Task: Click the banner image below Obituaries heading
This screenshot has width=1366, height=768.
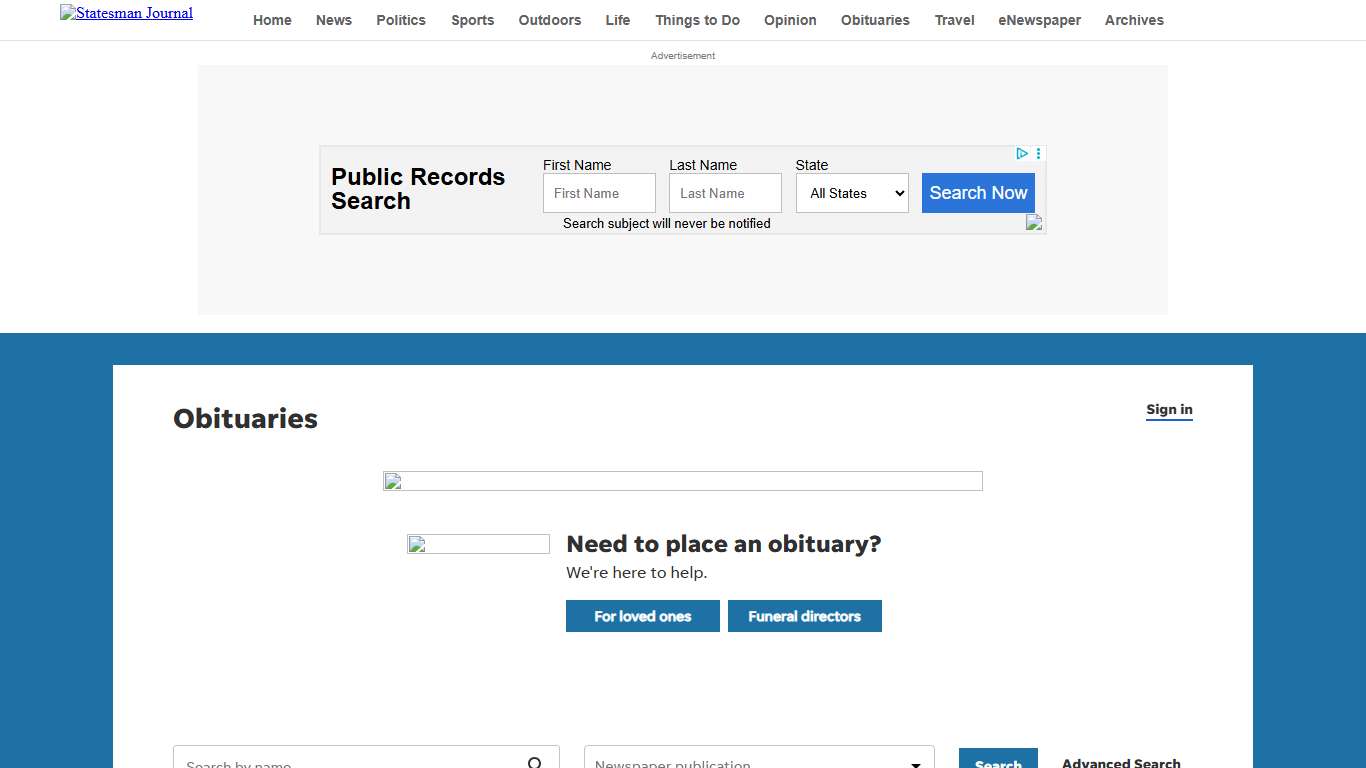Action: coord(683,481)
